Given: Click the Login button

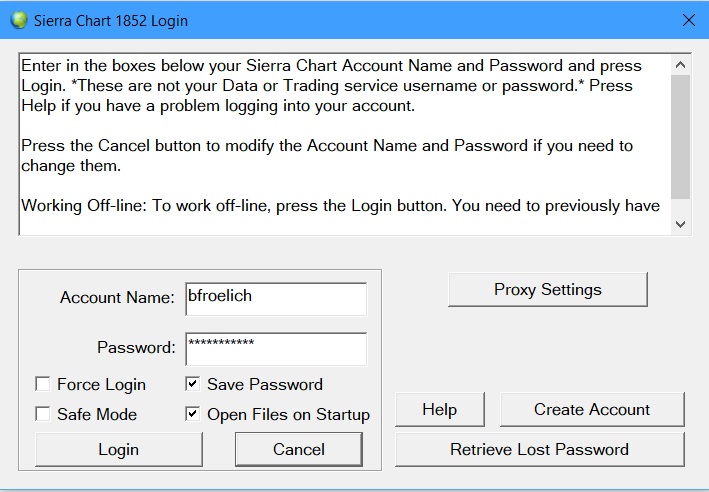Looking at the screenshot, I should pyautogui.click(x=118, y=449).
